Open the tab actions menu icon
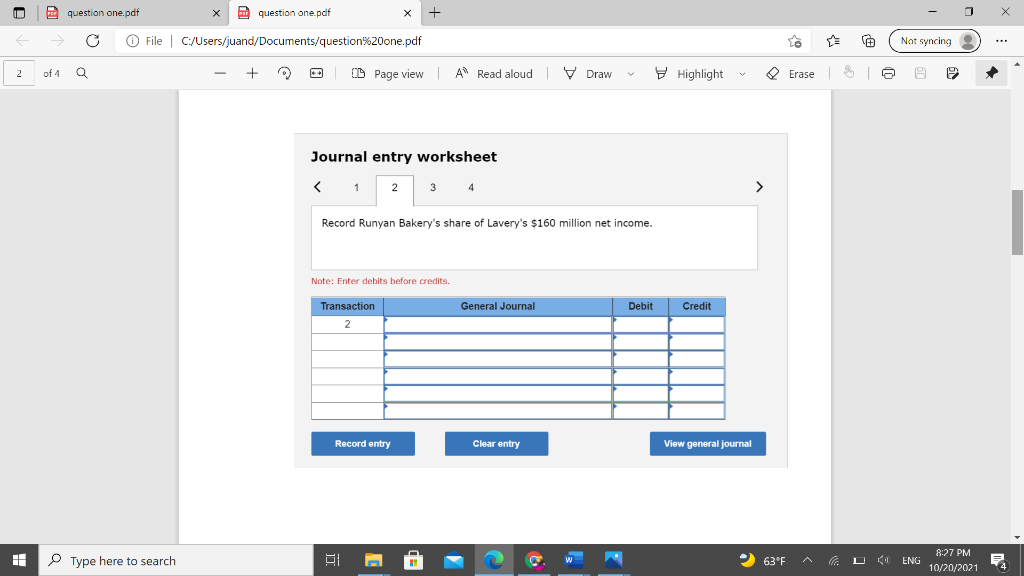 pyautogui.click(x=19, y=12)
